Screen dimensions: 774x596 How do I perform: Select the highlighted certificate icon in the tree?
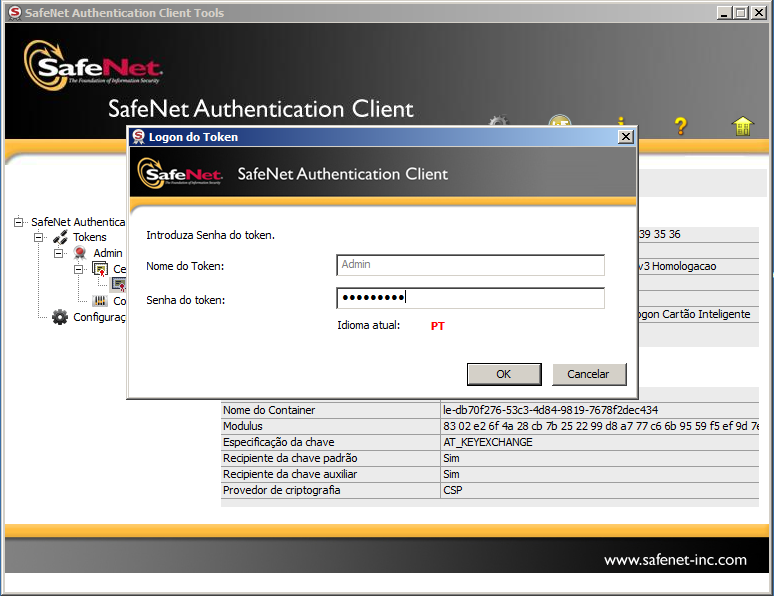pos(119,284)
